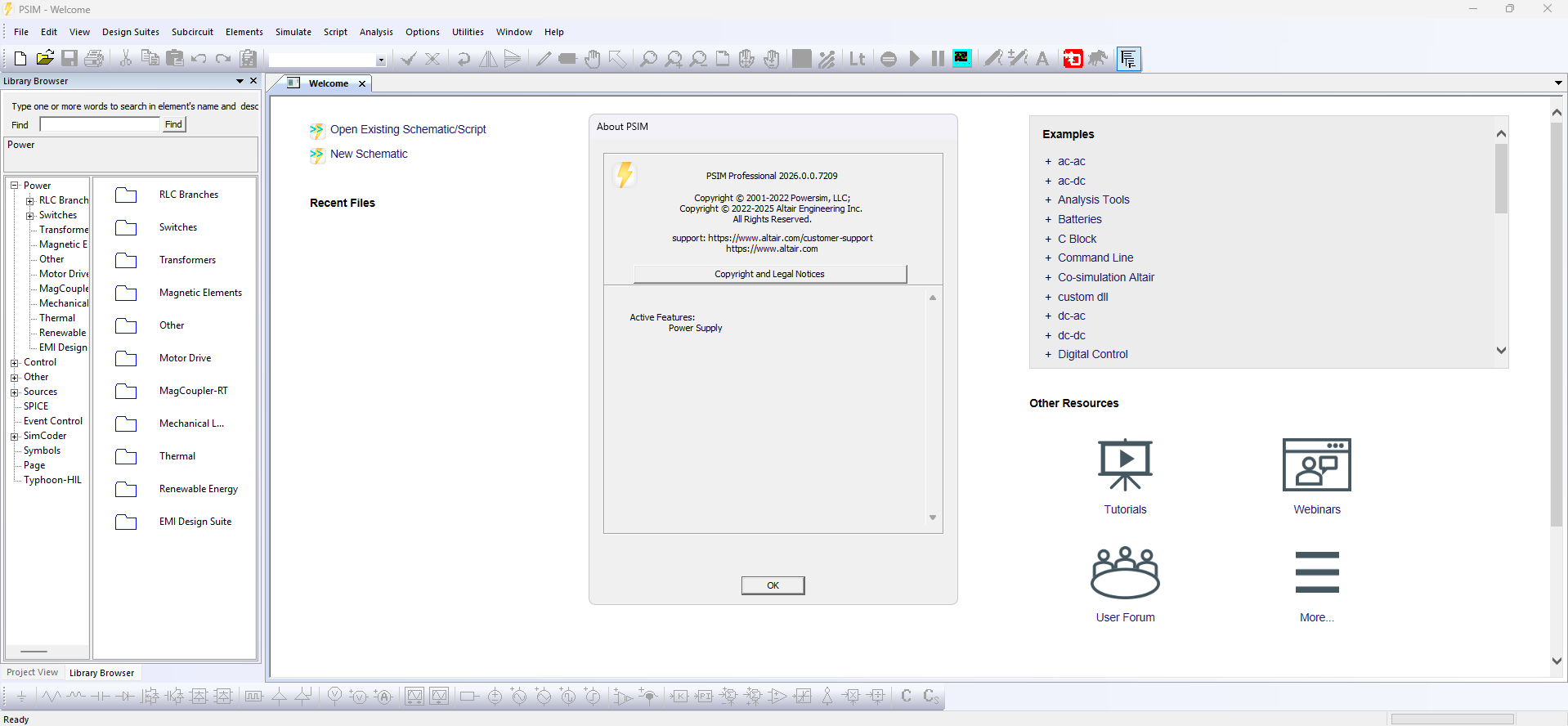
Task: Click OK in the About PSIM dialog
Action: coord(773,585)
